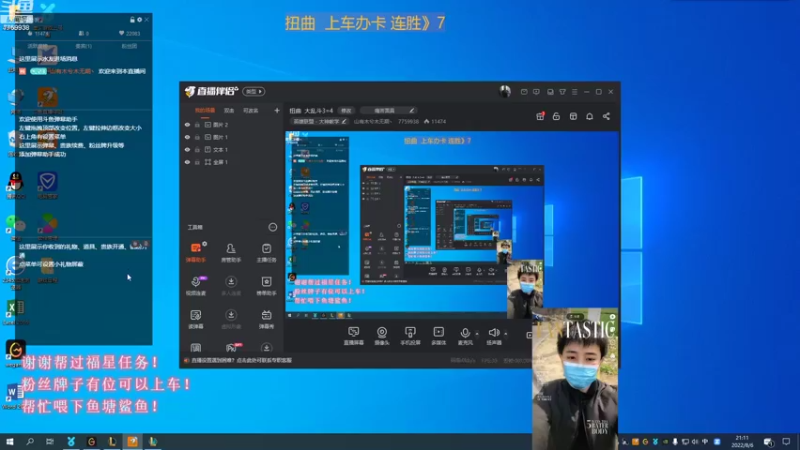
Task: Open the layout grid icon beside bell
Action: 573,116
